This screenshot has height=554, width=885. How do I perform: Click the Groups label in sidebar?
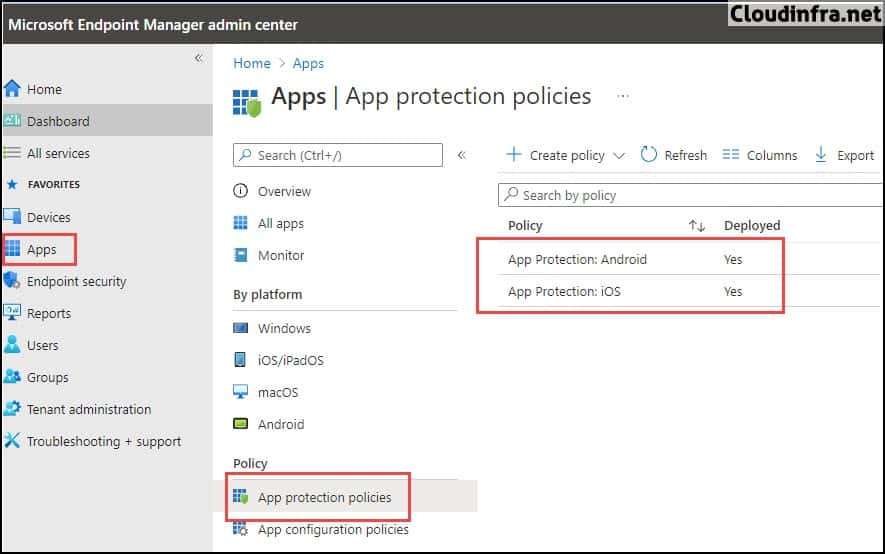click(x=48, y=377)
